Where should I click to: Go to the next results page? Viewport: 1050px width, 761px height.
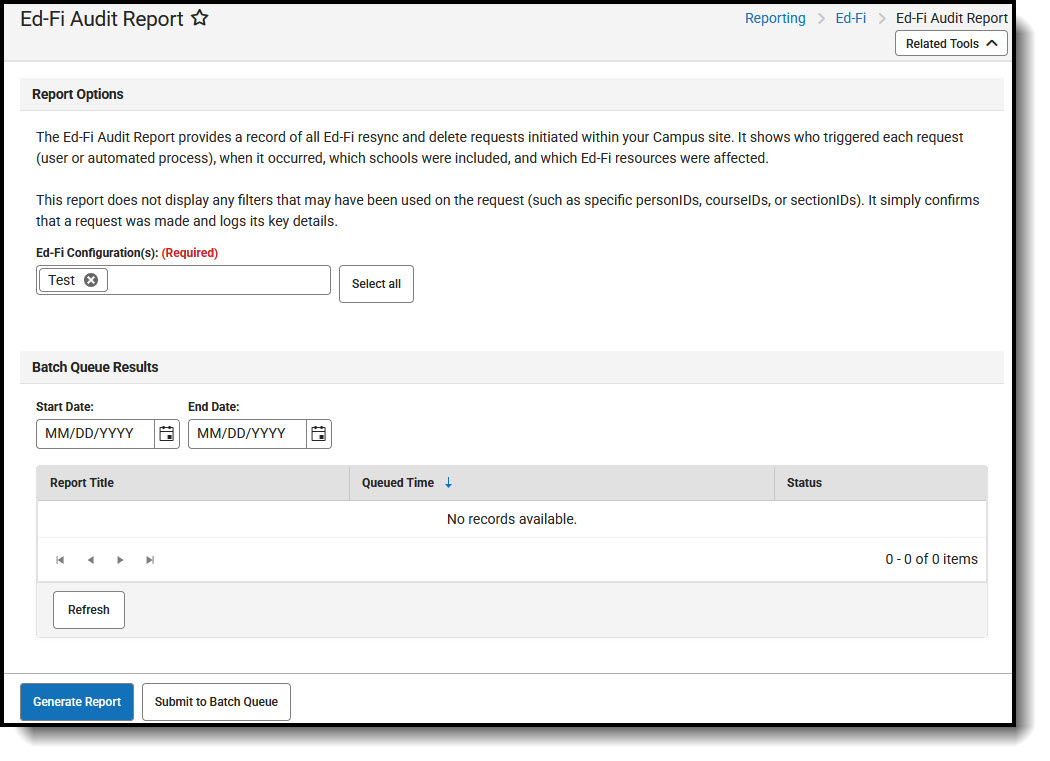[120, 559]
